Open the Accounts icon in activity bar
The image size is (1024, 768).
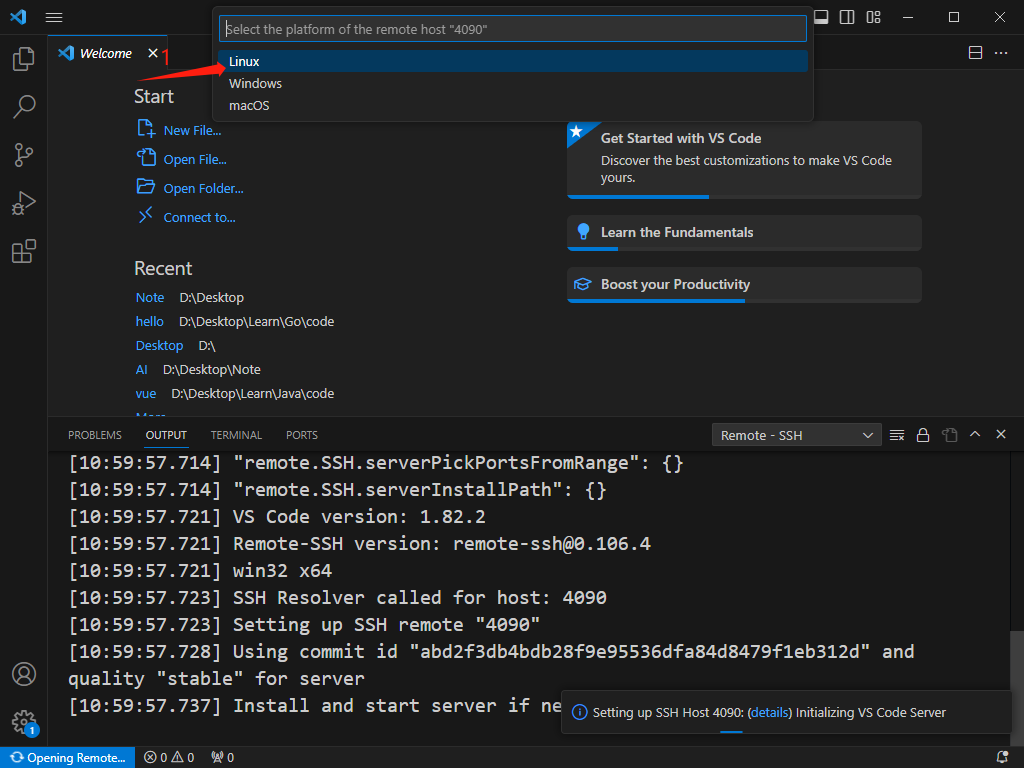tap(24, 674)
